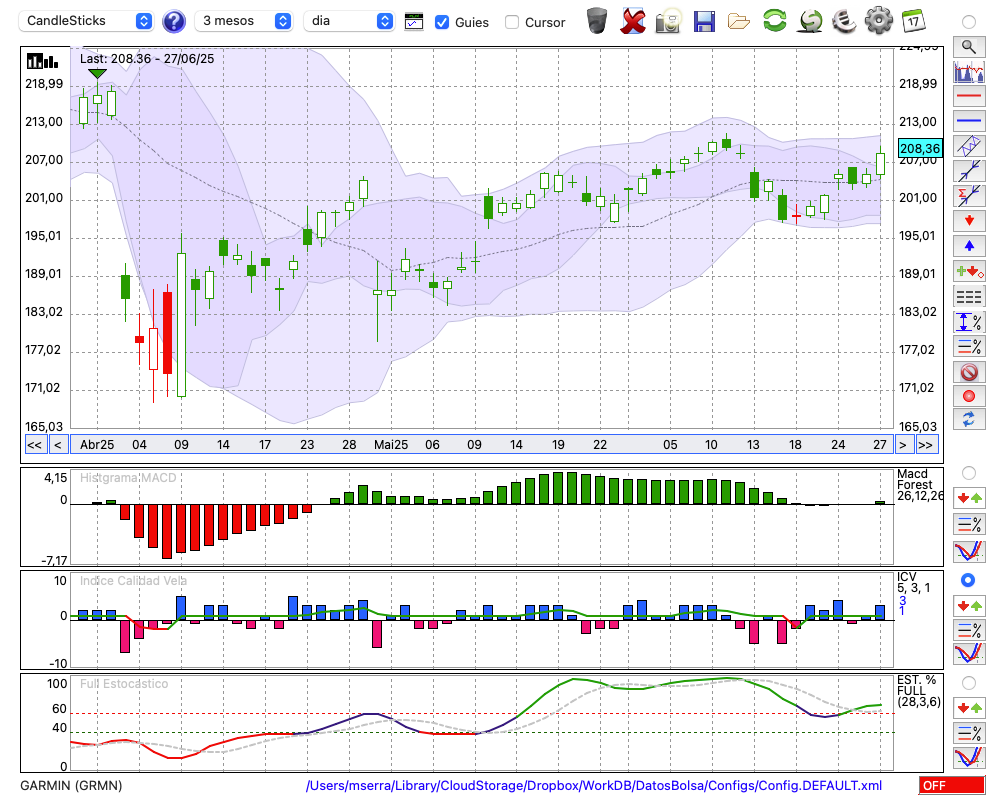Select the magnifying glass zoom tool

[x=969, y=47]
